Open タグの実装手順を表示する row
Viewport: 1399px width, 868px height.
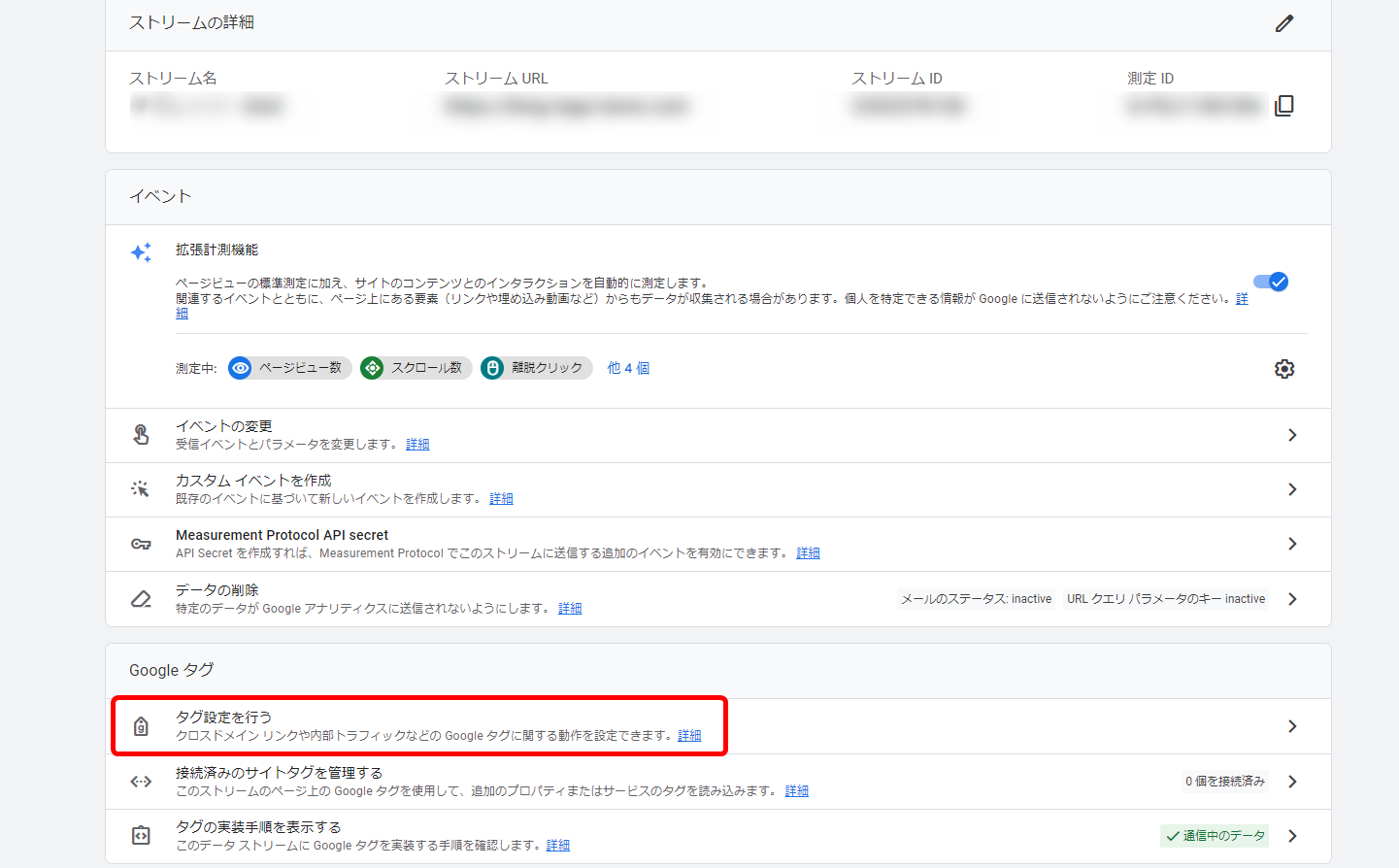point(718,836)
